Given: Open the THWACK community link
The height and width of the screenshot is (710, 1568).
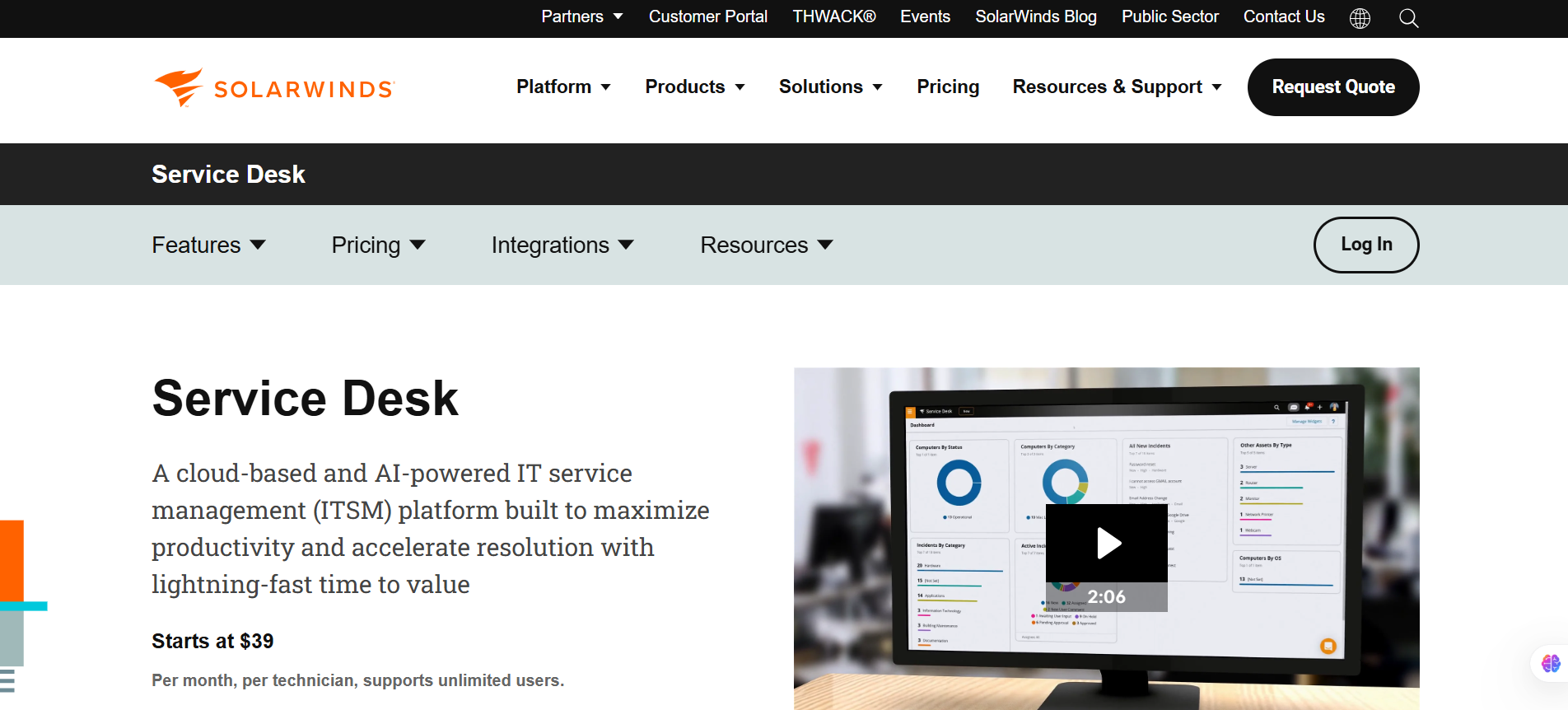Looking at the screenshot, I should 833,16.
